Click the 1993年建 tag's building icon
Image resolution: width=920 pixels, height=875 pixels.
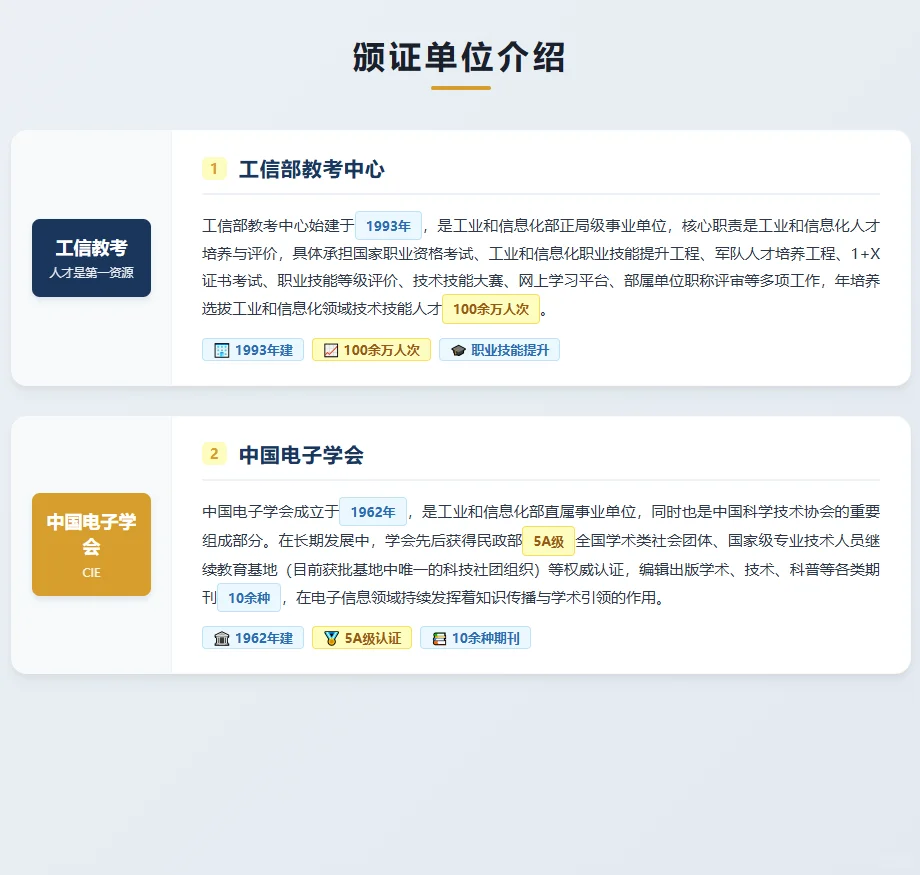point(222,350)
